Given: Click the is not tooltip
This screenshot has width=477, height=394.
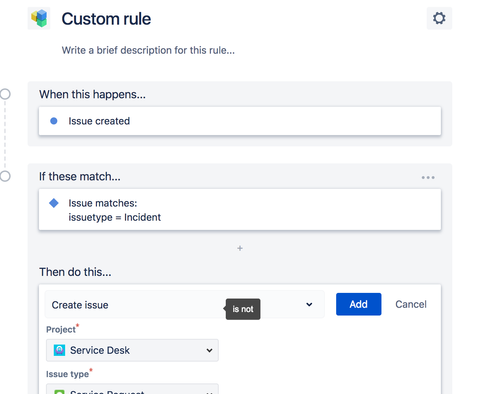Looking at the screenshot, I should 243,309.
